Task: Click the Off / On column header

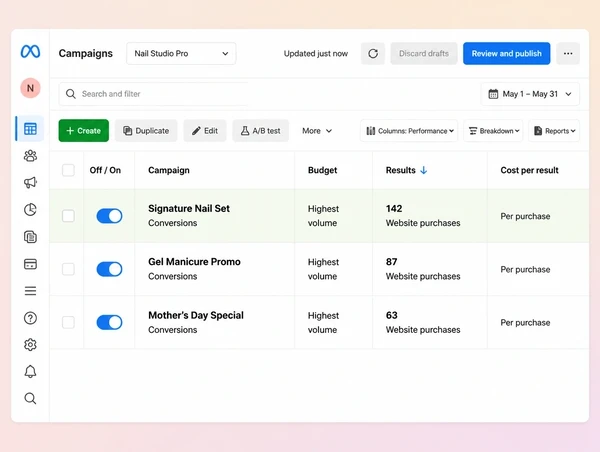Action: click(105, 170)
